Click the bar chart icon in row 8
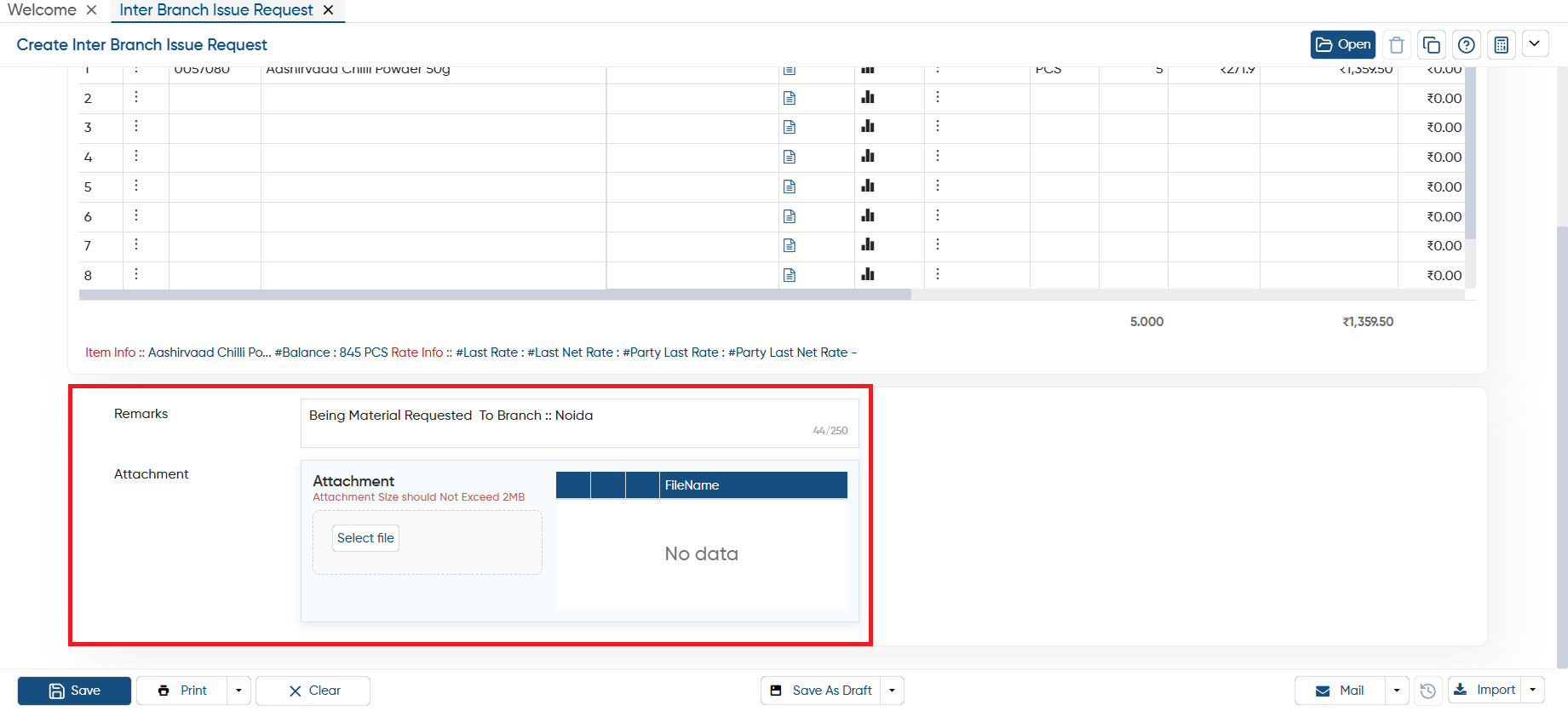1568x711 pixels. (x=868, y=274)
